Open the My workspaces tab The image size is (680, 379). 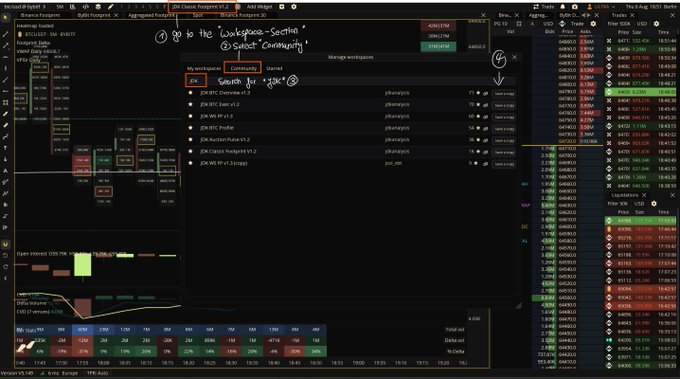click(x=204, y=68)
